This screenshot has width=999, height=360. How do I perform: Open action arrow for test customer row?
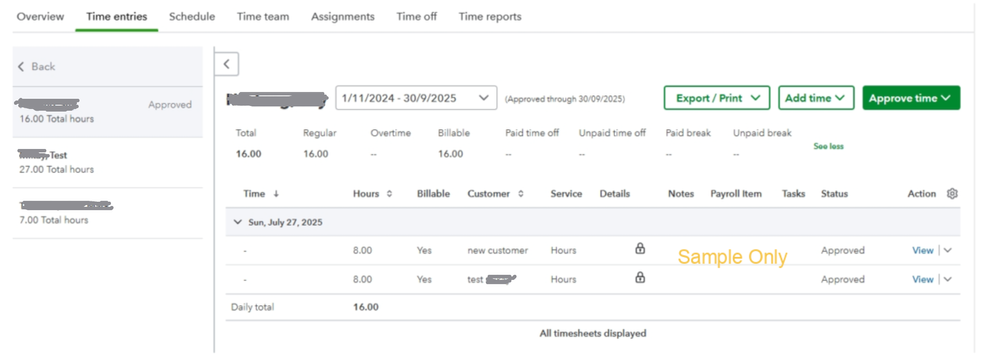[947, 279]
